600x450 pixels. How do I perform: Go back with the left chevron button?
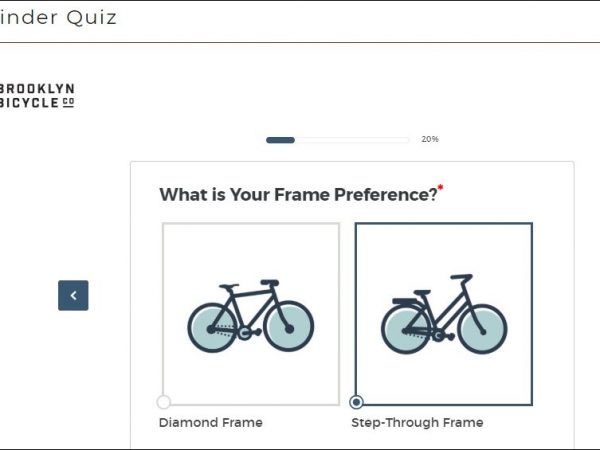[x=73, y=295]
